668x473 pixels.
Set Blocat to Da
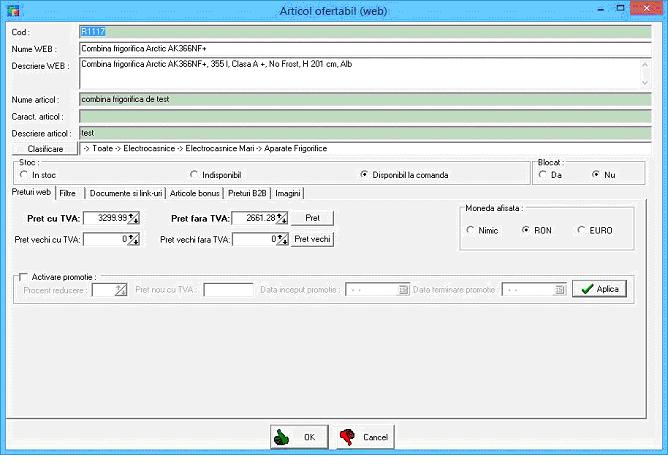[x=543, y=174]
